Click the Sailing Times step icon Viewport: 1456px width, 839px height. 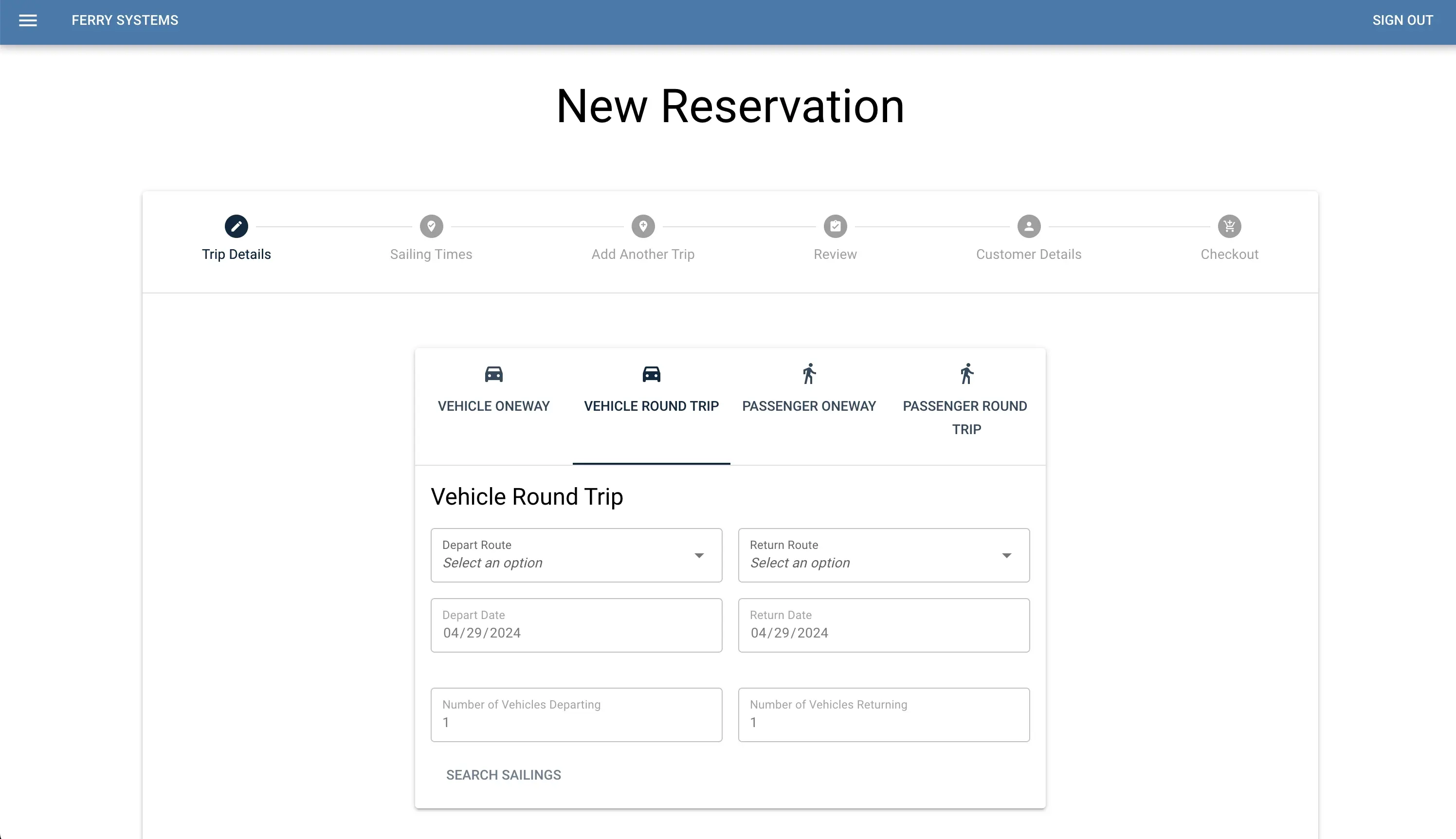pos(431,226)
